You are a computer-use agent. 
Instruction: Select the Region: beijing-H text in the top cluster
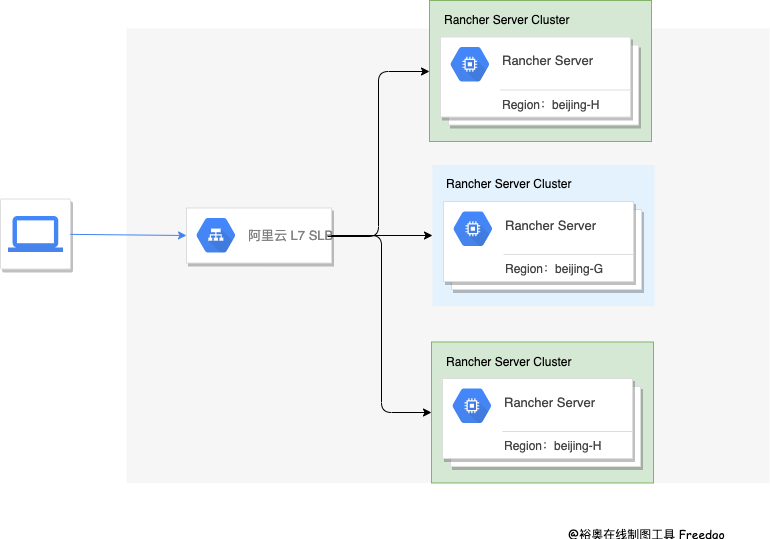(x=550, y=105)
